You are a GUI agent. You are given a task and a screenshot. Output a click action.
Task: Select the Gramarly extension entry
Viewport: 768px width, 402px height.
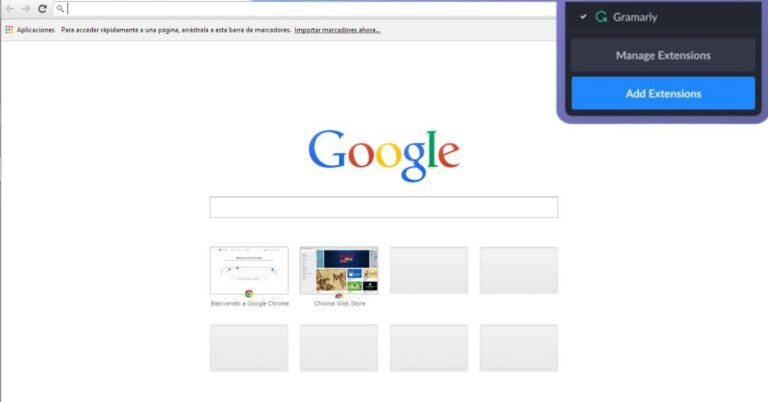click(663, 17)
